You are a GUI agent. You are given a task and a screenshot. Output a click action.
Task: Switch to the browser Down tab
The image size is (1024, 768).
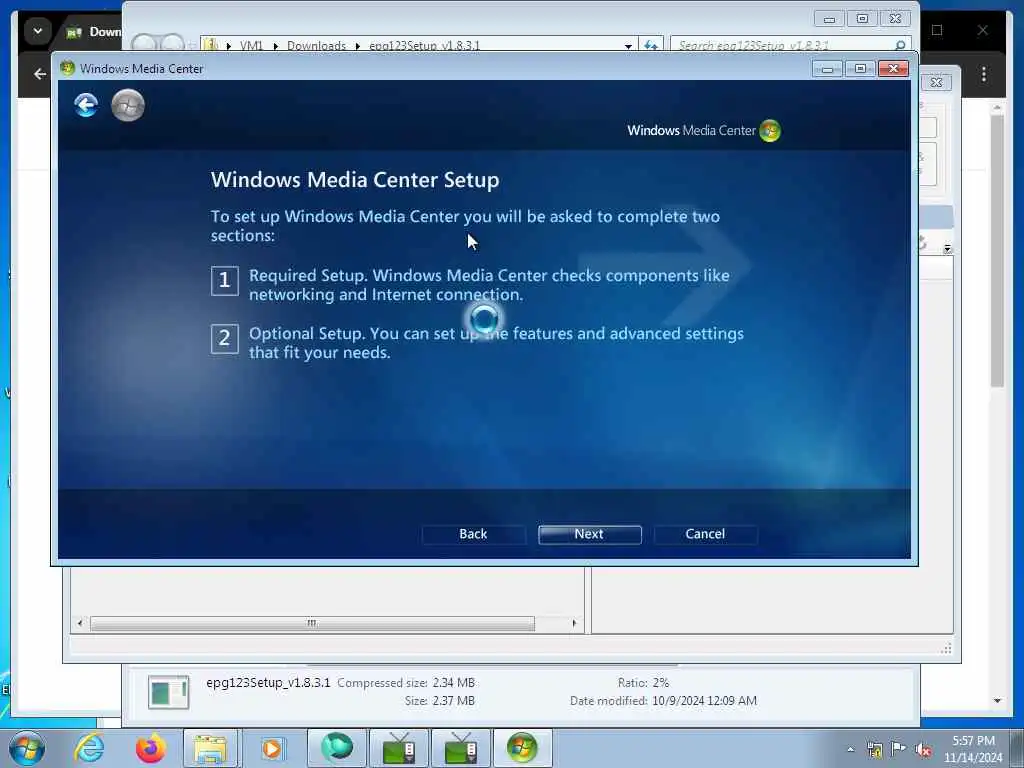tap(93, 31)
